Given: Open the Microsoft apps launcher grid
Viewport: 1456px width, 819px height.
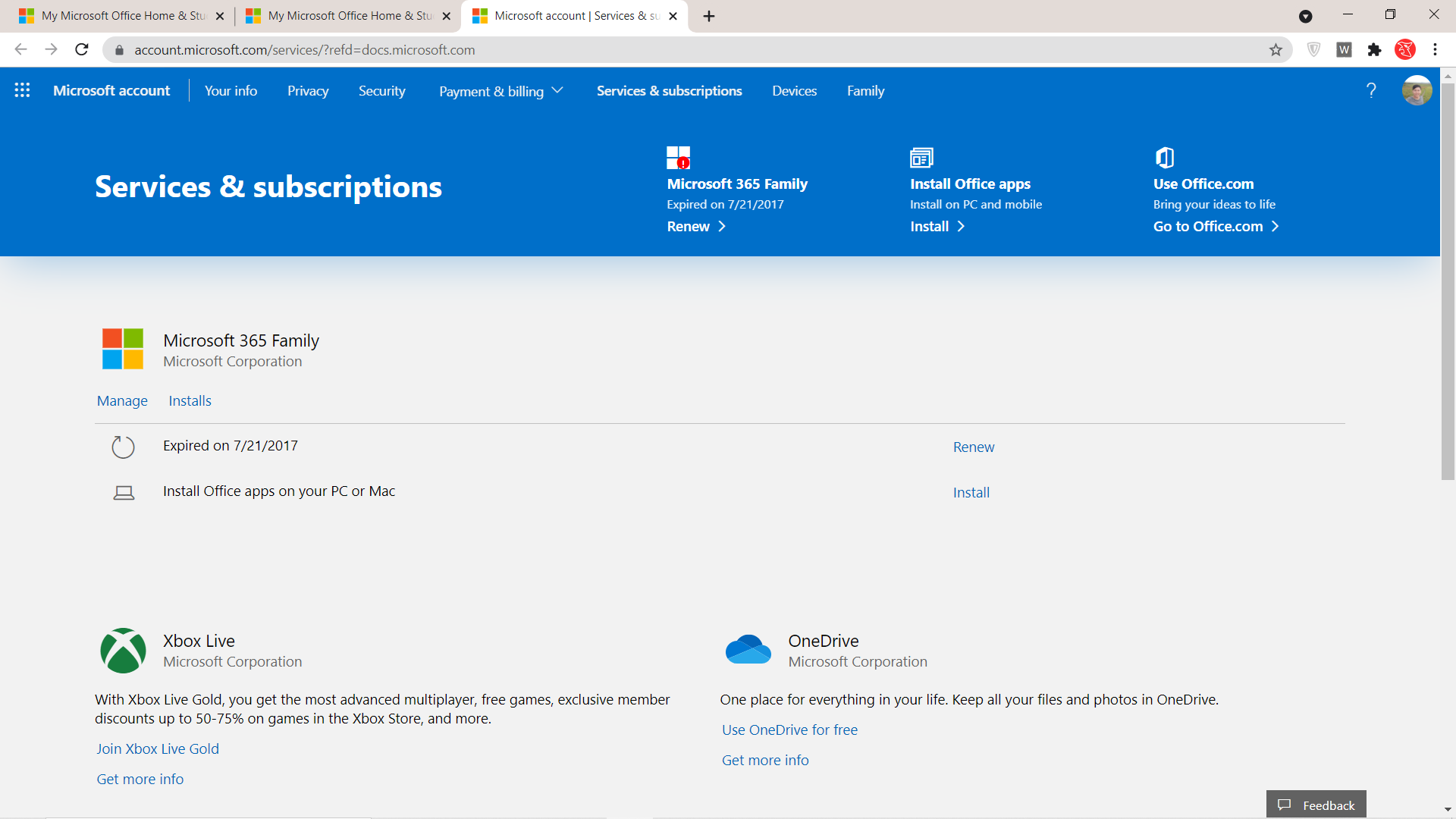Looking at the screenshot, I should pyautogui.click(x=22, y=90).
